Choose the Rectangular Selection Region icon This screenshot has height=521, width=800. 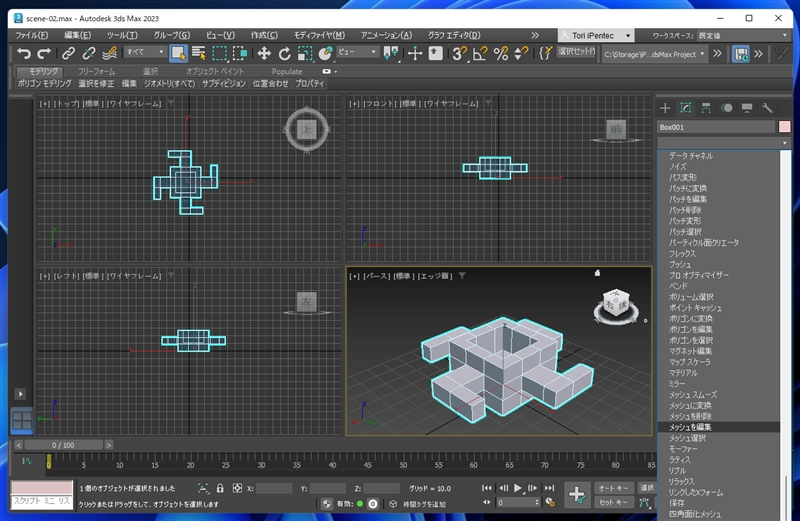[219, 53]
